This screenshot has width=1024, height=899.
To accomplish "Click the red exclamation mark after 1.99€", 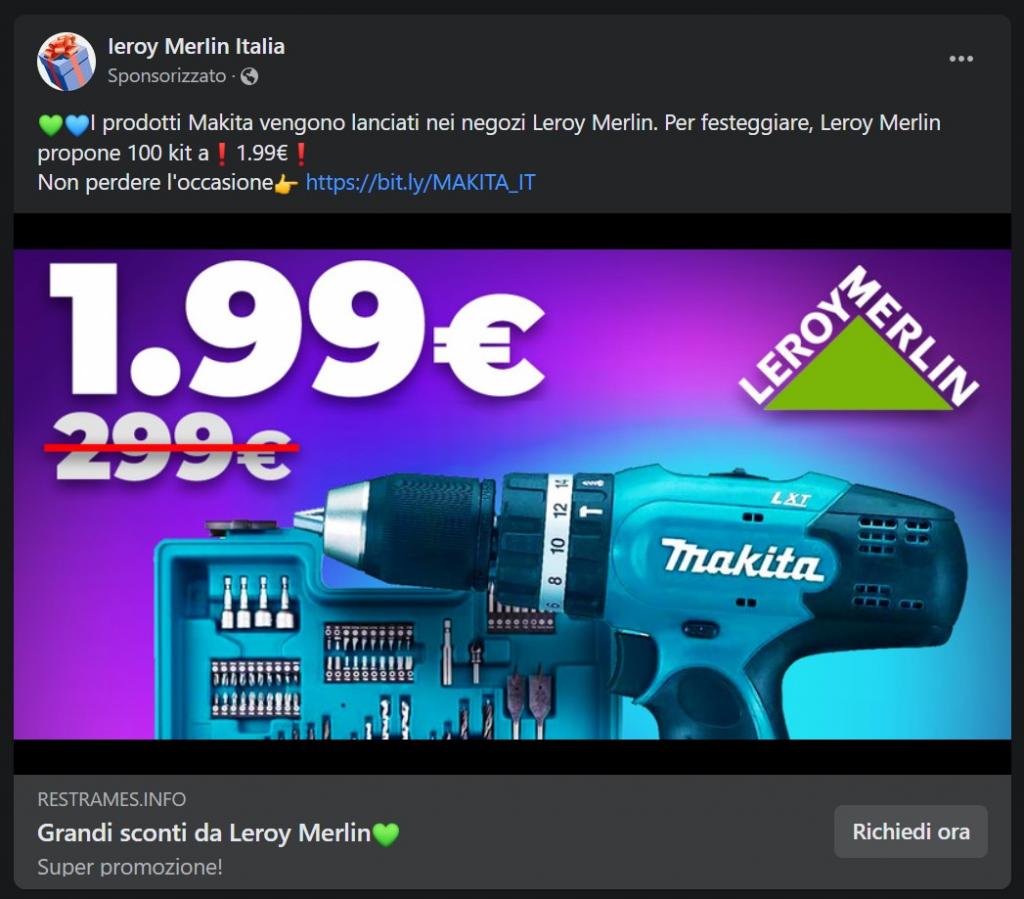I will click(x=300, y=153).
